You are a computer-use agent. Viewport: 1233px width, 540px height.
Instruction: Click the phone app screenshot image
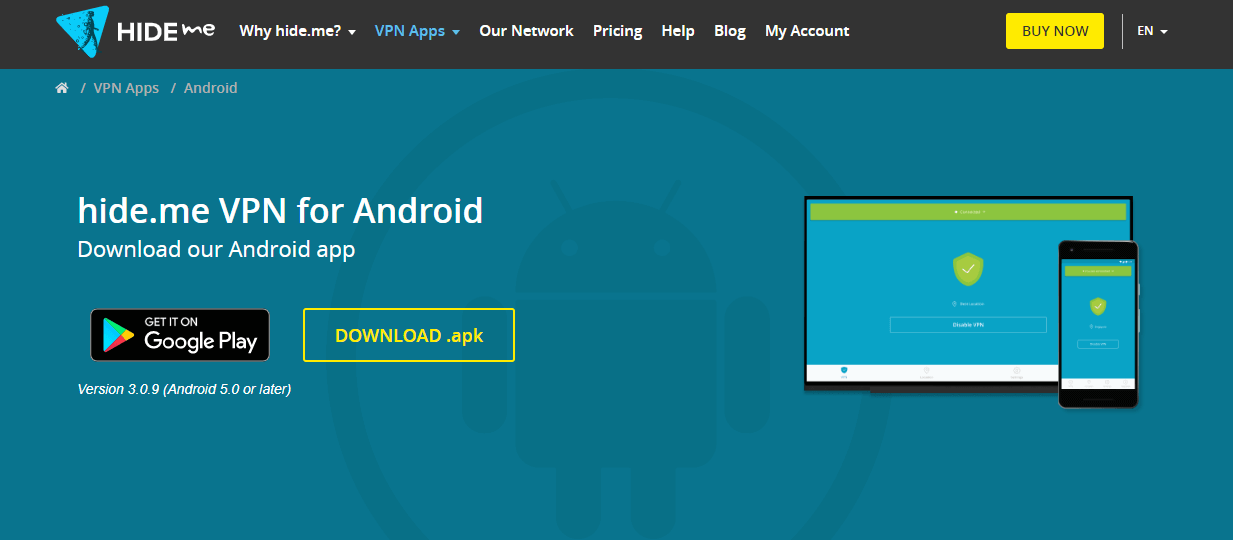click(1098, 324)
